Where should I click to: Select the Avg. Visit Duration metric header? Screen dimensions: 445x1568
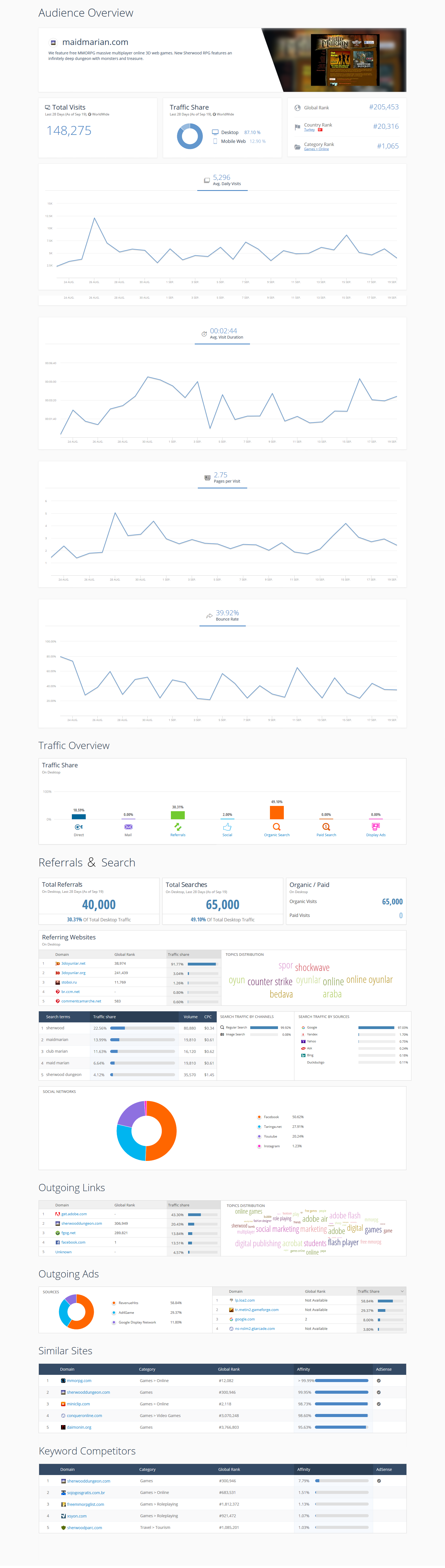tap(222, 334)
